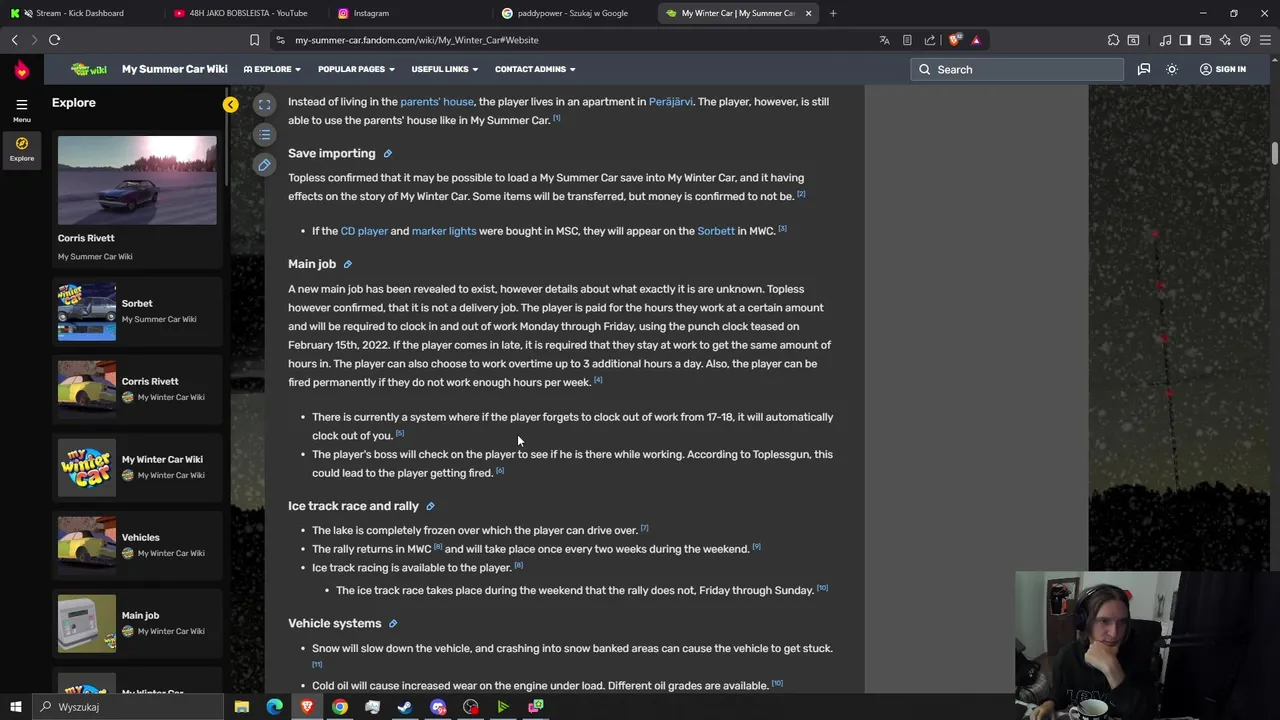Click the browser address bar URL

click(x=417, y=40)
